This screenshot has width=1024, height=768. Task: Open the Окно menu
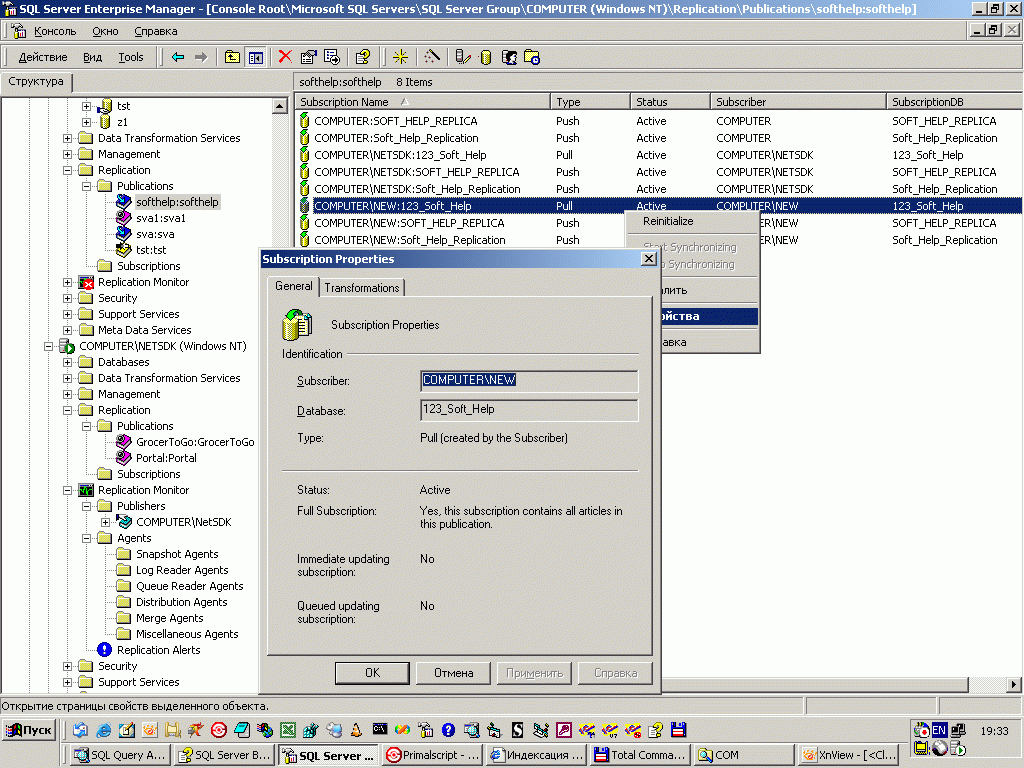pyautogui.click(x=105, y=31)
